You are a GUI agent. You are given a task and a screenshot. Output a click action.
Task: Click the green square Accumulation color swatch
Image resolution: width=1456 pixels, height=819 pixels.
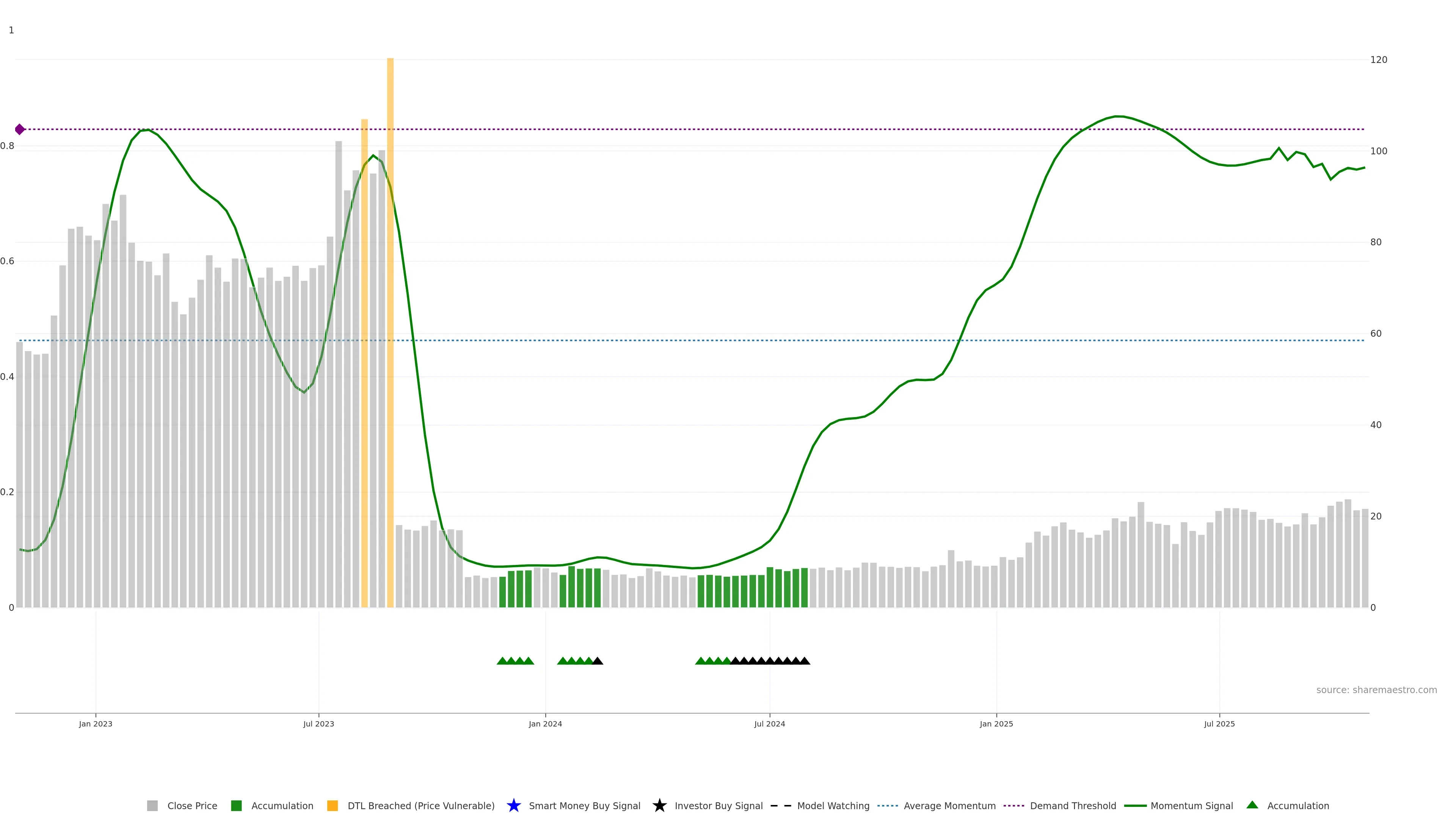(236, 805)
